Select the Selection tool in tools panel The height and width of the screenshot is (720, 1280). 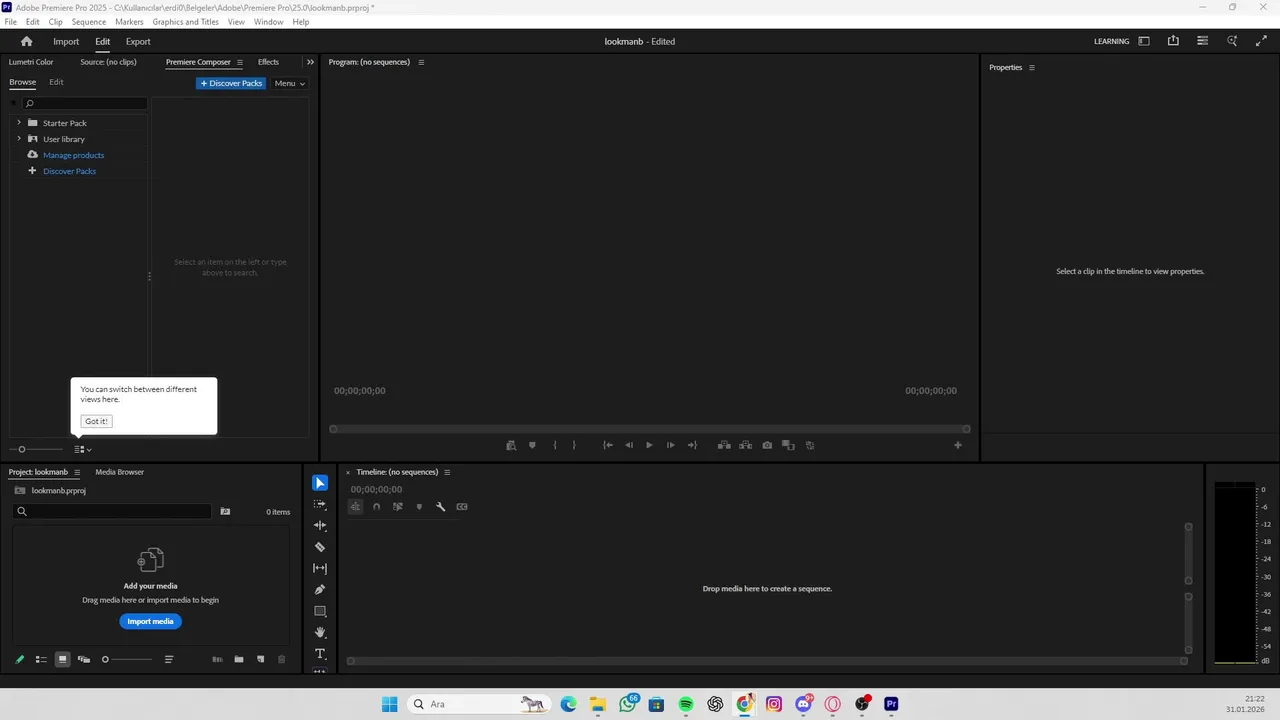(320, 483)
